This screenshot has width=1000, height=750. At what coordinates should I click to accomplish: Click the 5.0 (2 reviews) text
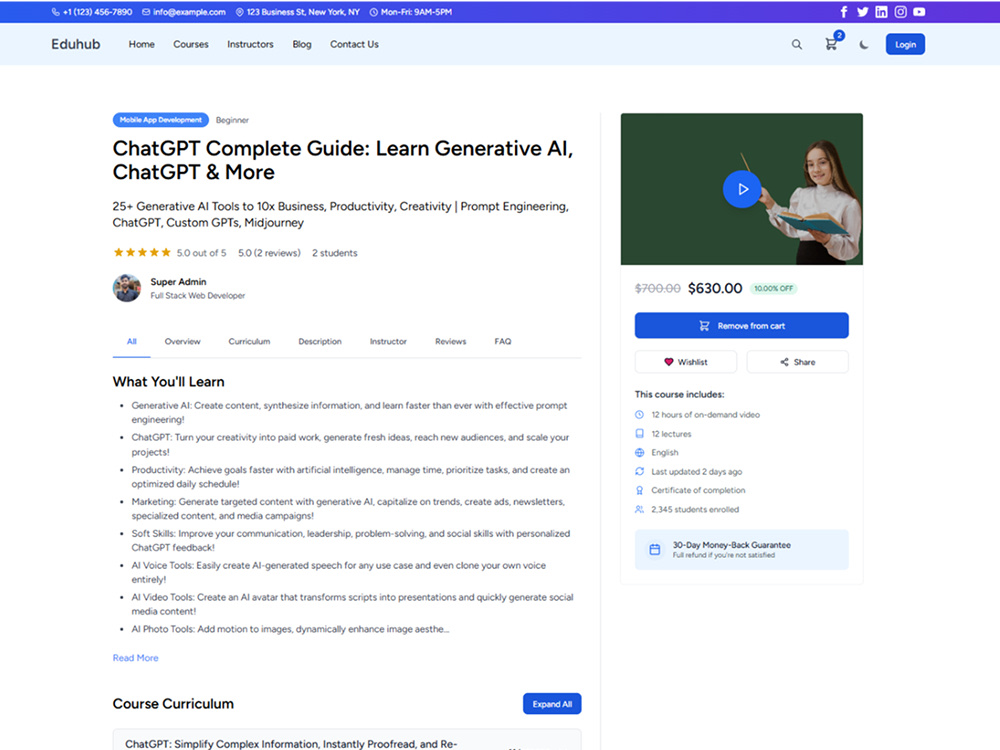click(x=269, y=253)
